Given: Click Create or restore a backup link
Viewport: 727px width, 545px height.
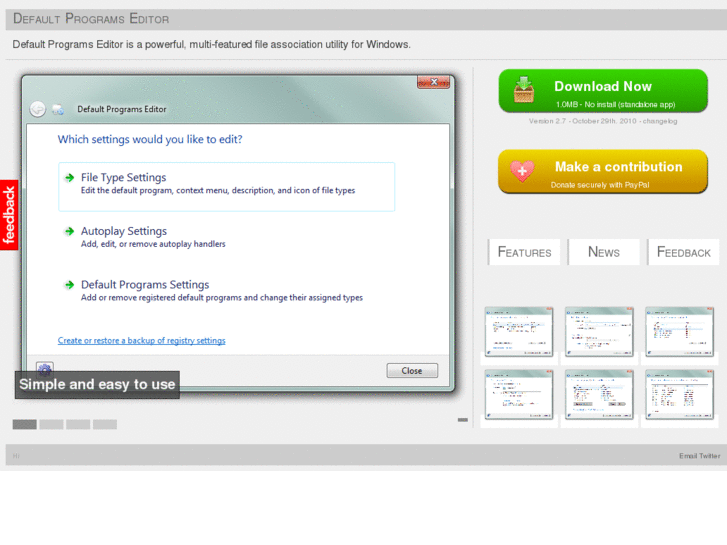Looking at the screenshot, I should [x=141, y=340].
